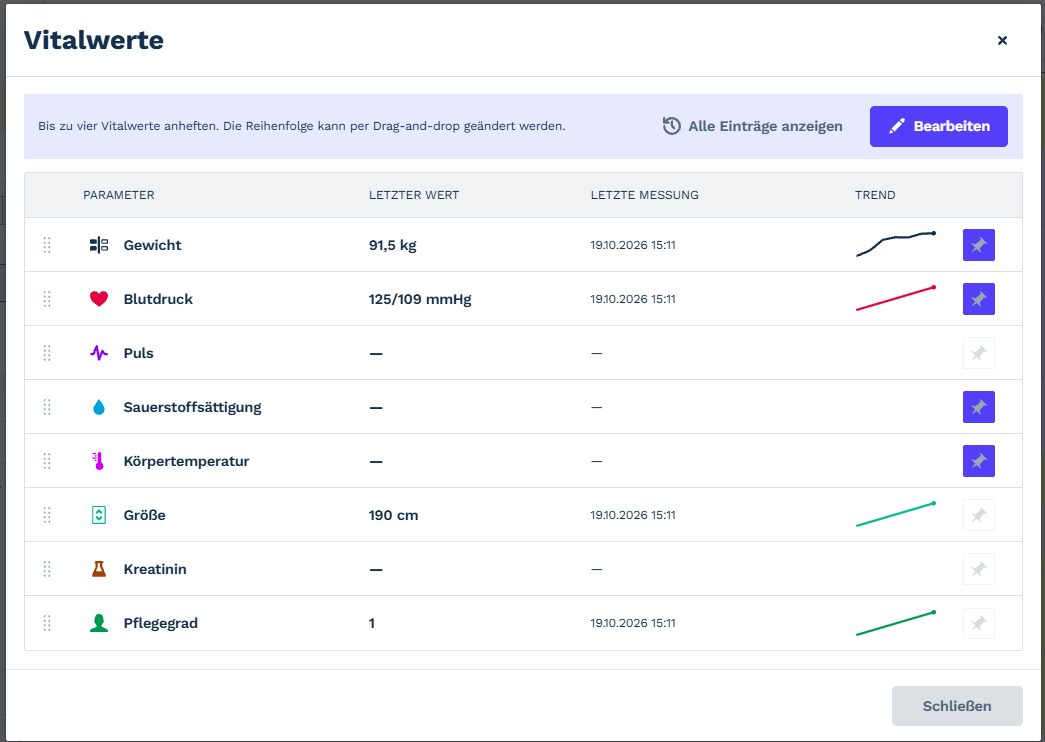The image size is (1045, 742).
Task: Unpin the Blutdruck pin button
Action: pos(978,299)
